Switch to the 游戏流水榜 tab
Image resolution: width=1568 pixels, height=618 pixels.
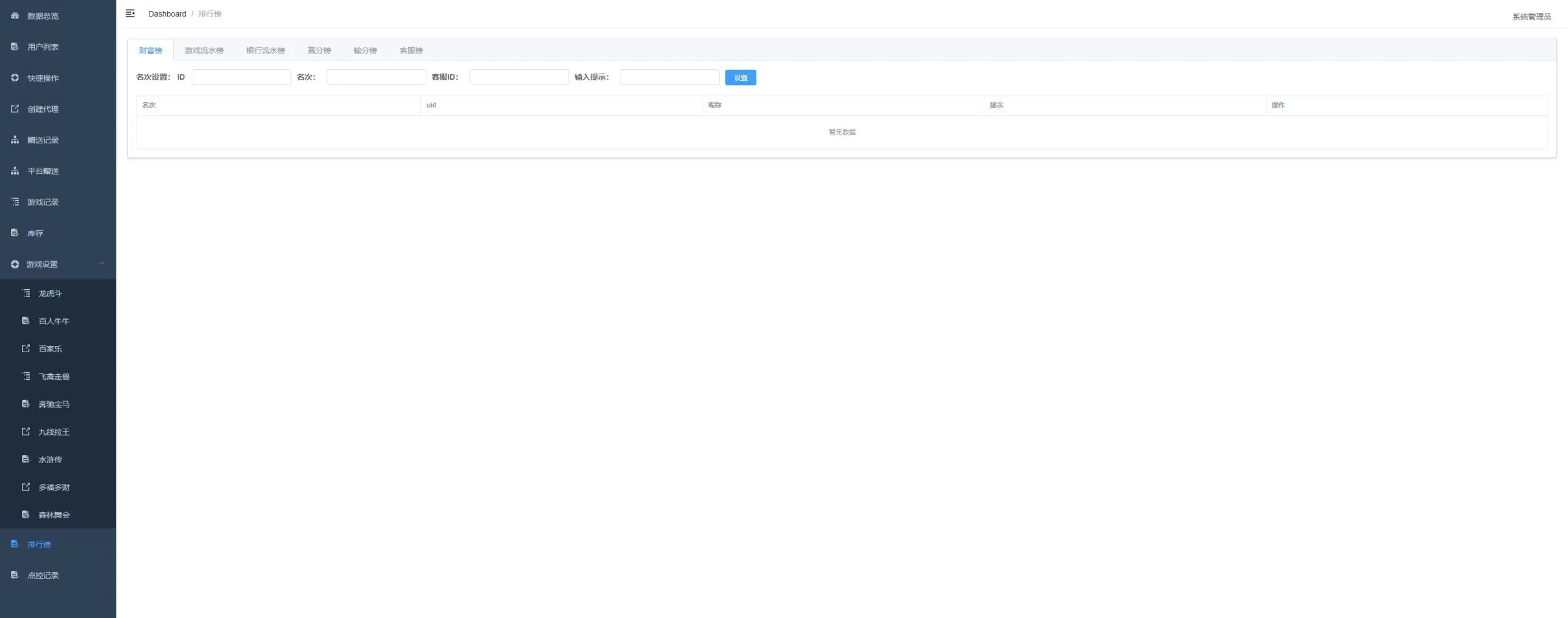coord(204,50)
